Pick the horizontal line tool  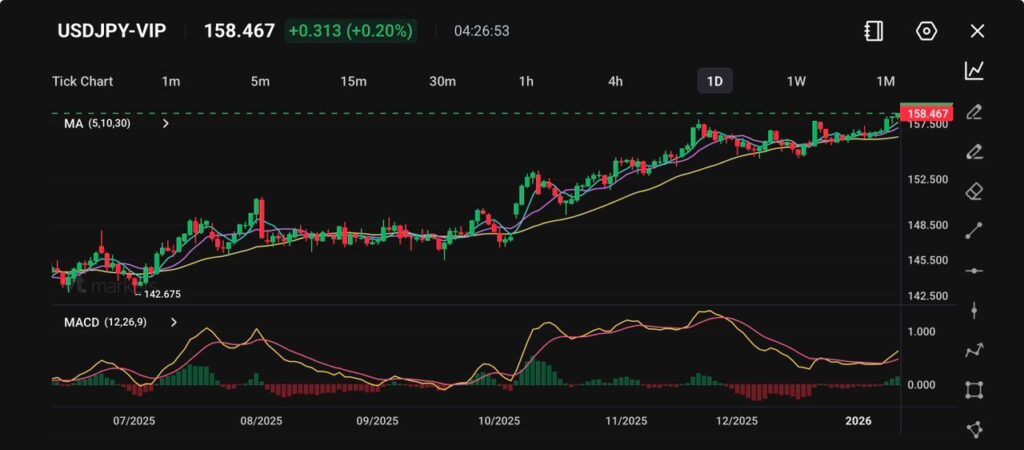pyautogui.click(x=974, y=270)
